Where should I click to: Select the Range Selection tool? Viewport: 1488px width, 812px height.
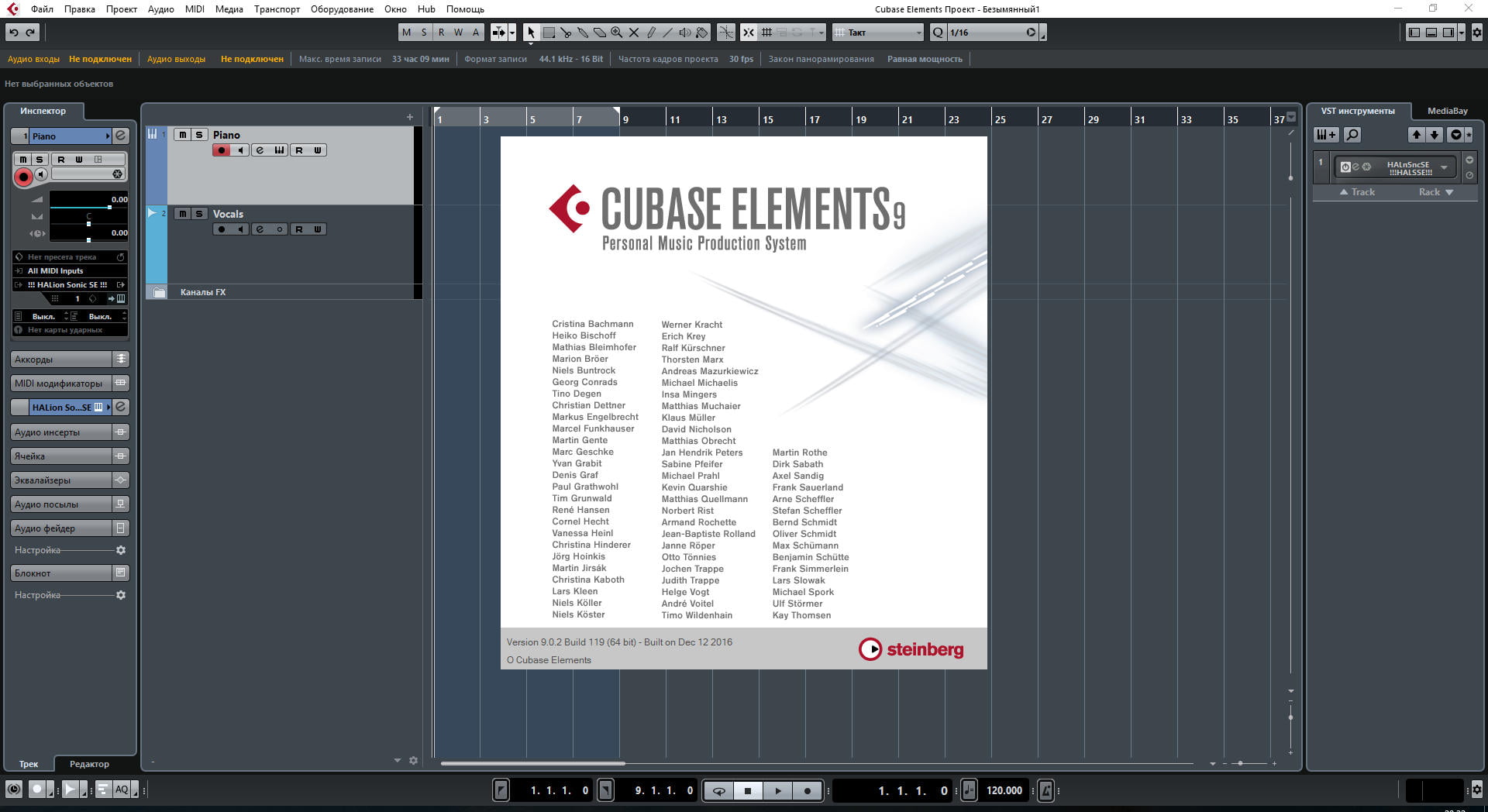coord(549,33)
